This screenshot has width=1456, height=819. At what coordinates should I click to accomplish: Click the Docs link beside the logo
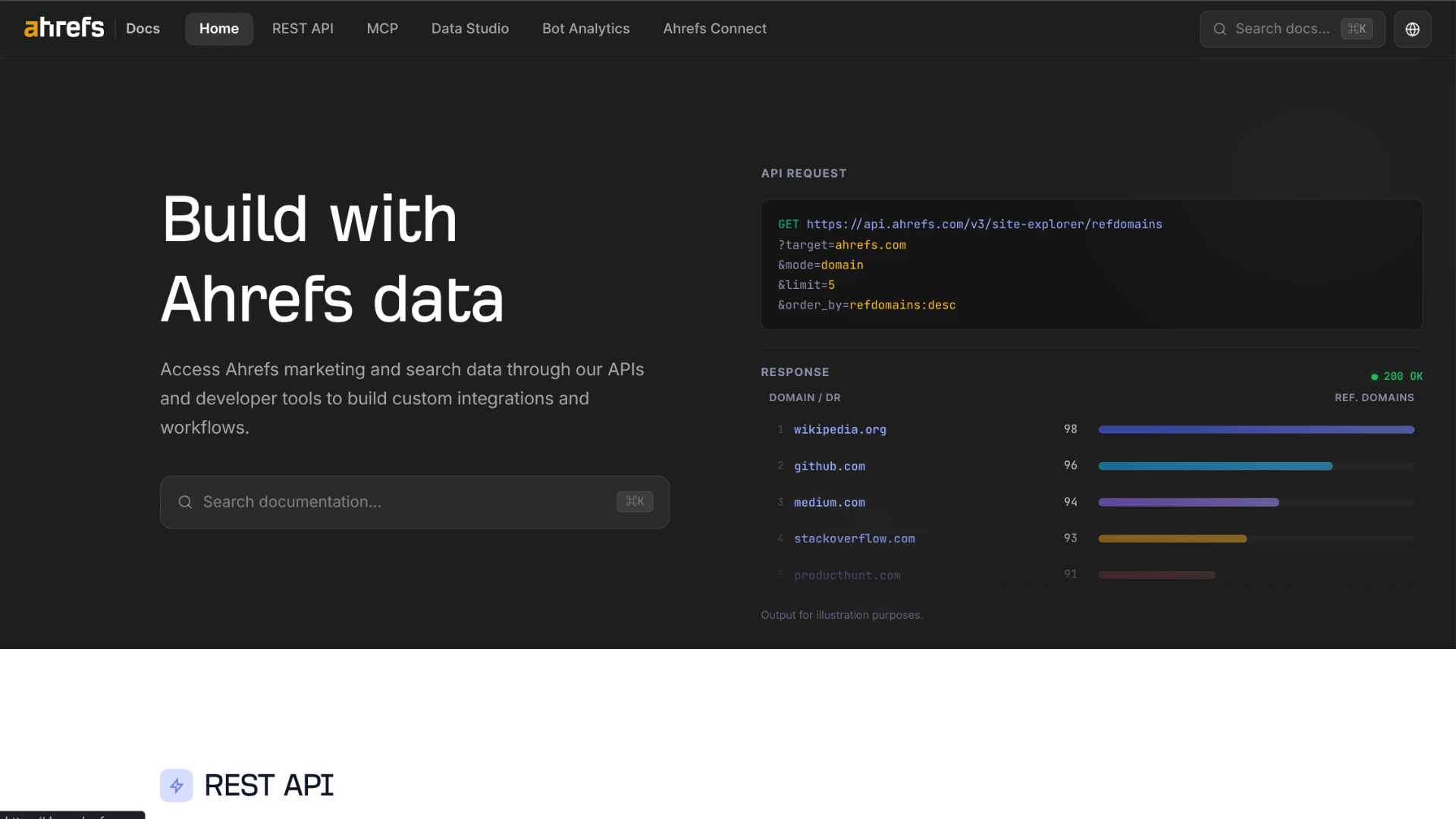(x=143, y=29)
